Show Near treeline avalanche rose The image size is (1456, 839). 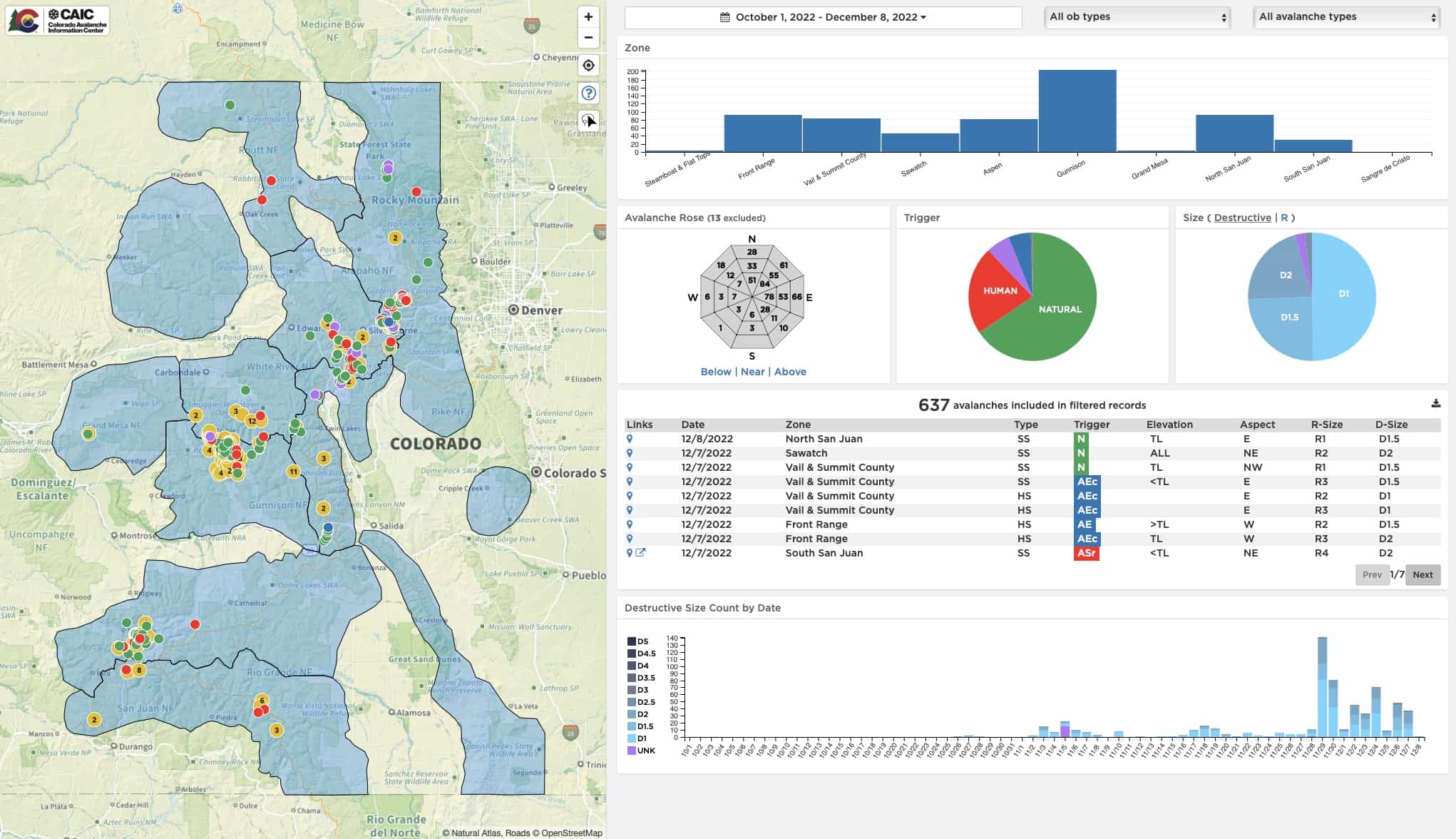coord(752,372)
